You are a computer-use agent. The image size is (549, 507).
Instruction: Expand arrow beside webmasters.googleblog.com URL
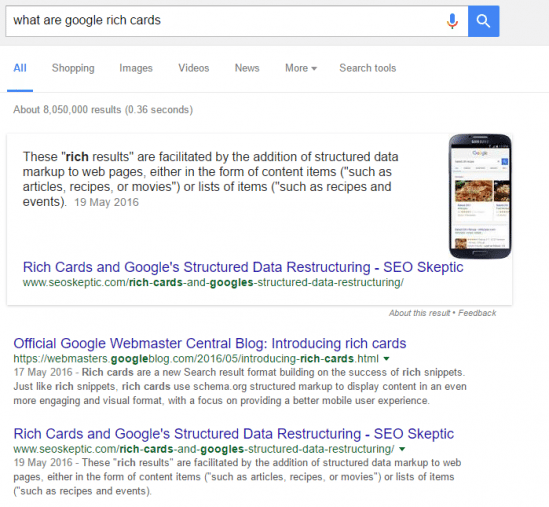coord(387,359)
